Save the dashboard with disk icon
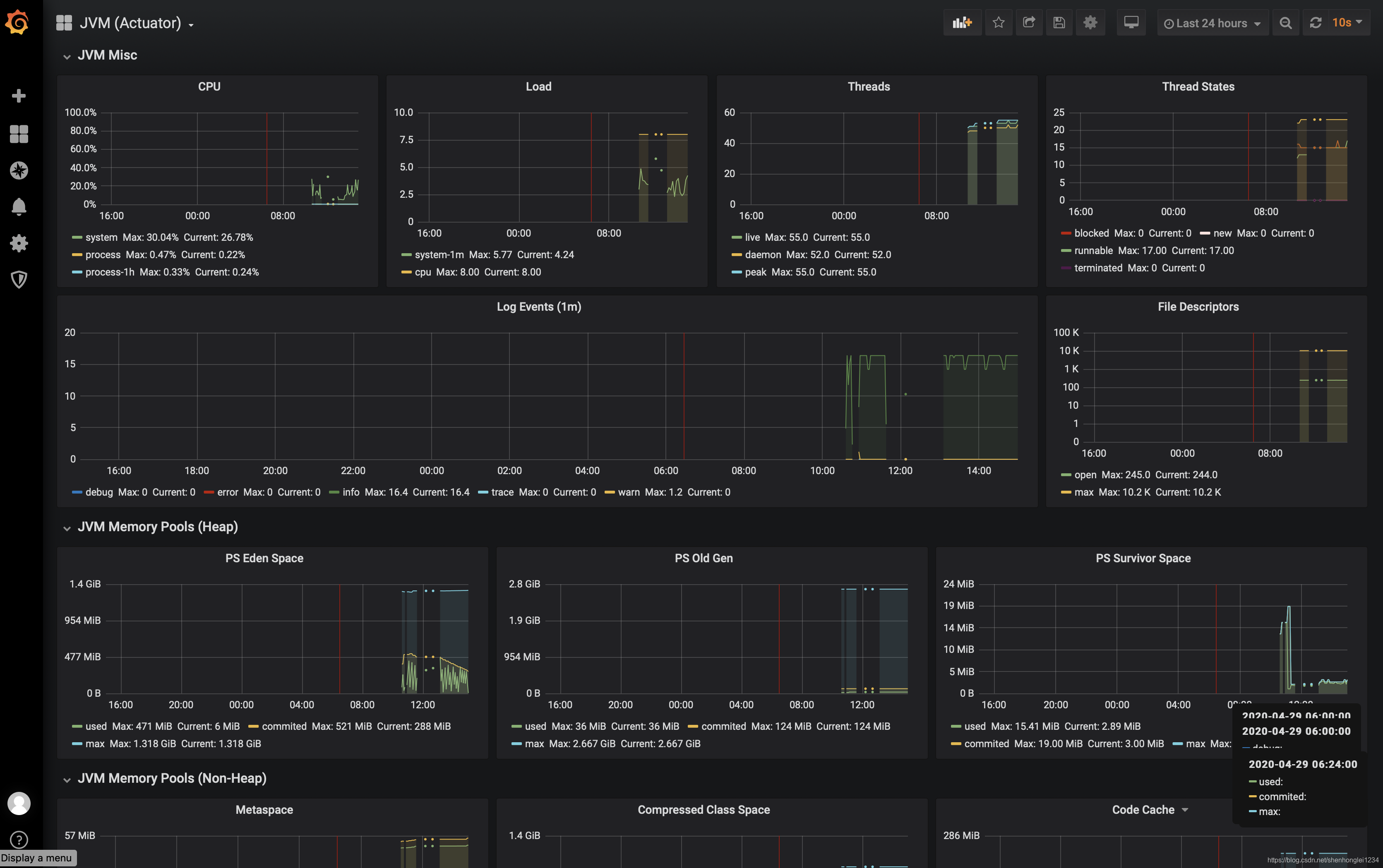The height and width of the screenshot is (868, 1383). (x=1059, y=23)
